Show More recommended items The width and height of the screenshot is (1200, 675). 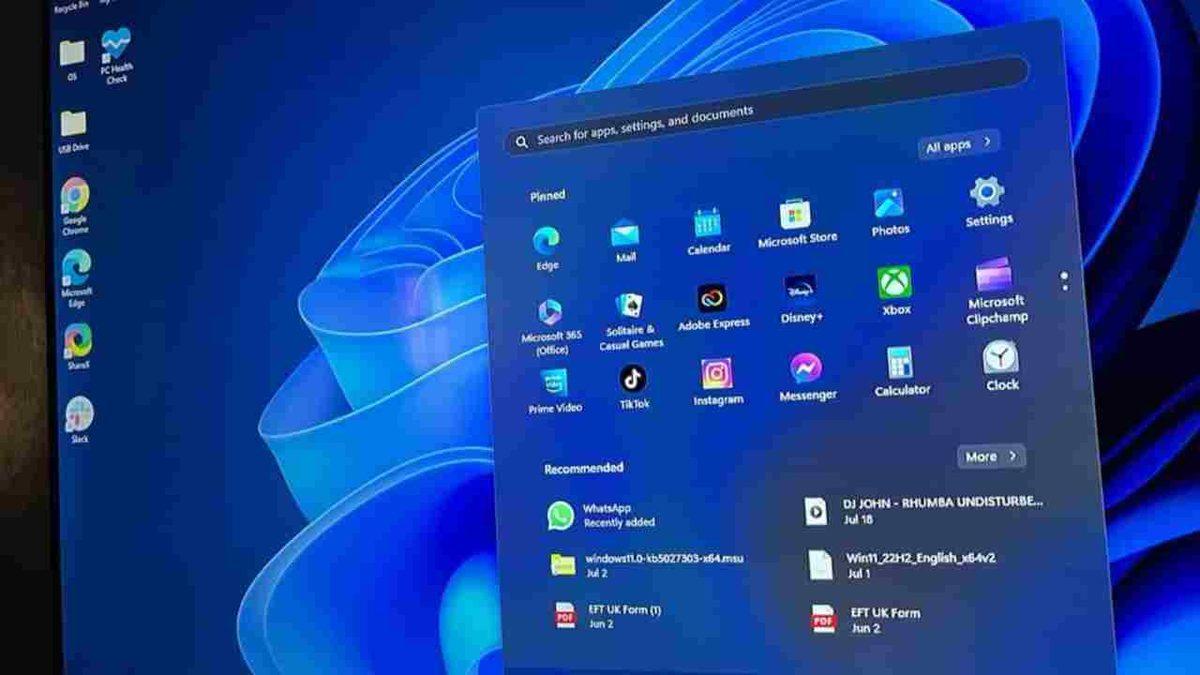[989, 457]
